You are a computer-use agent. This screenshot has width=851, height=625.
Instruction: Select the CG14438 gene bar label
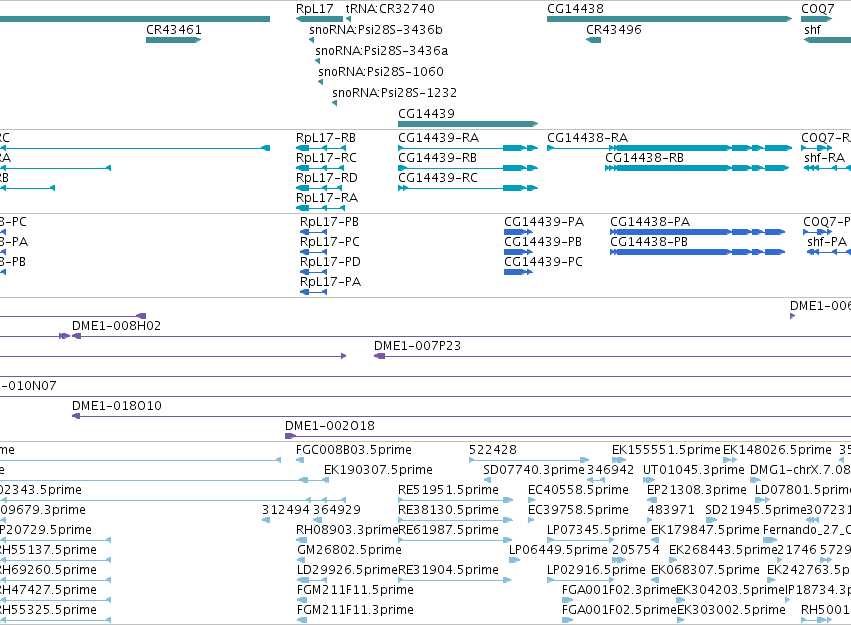(x=575, y=9)
